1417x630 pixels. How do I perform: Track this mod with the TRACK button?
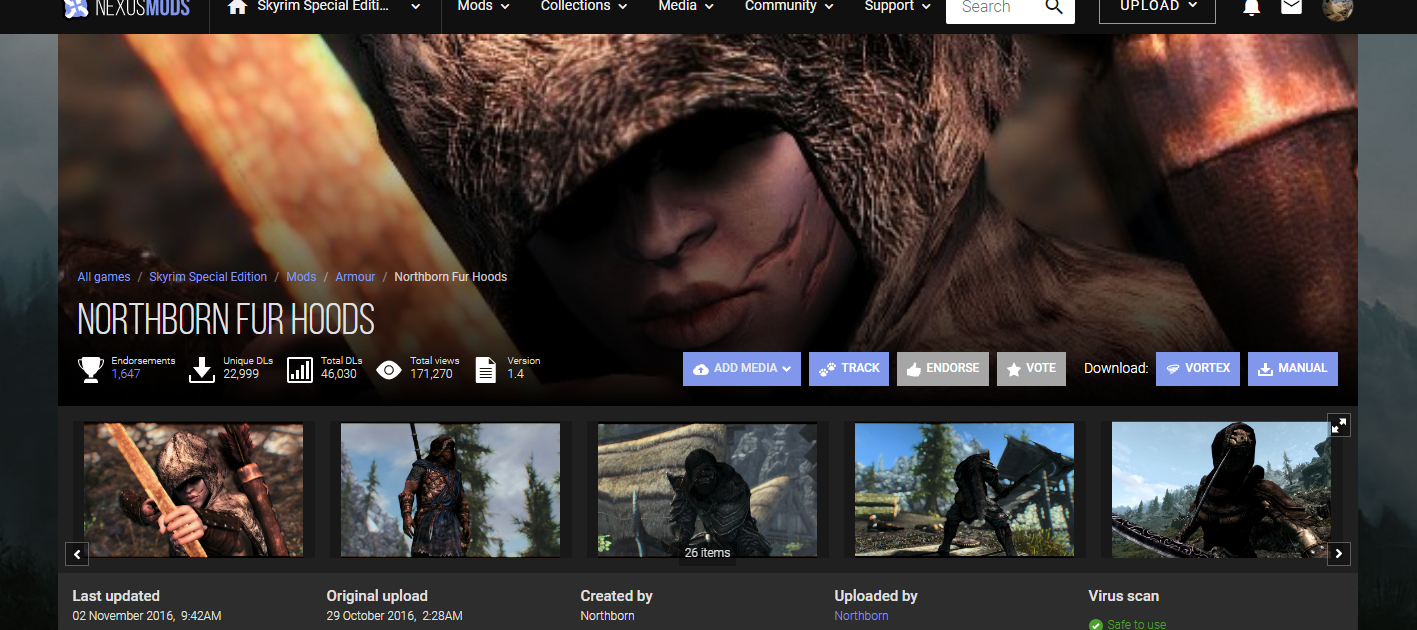point(849,368)
